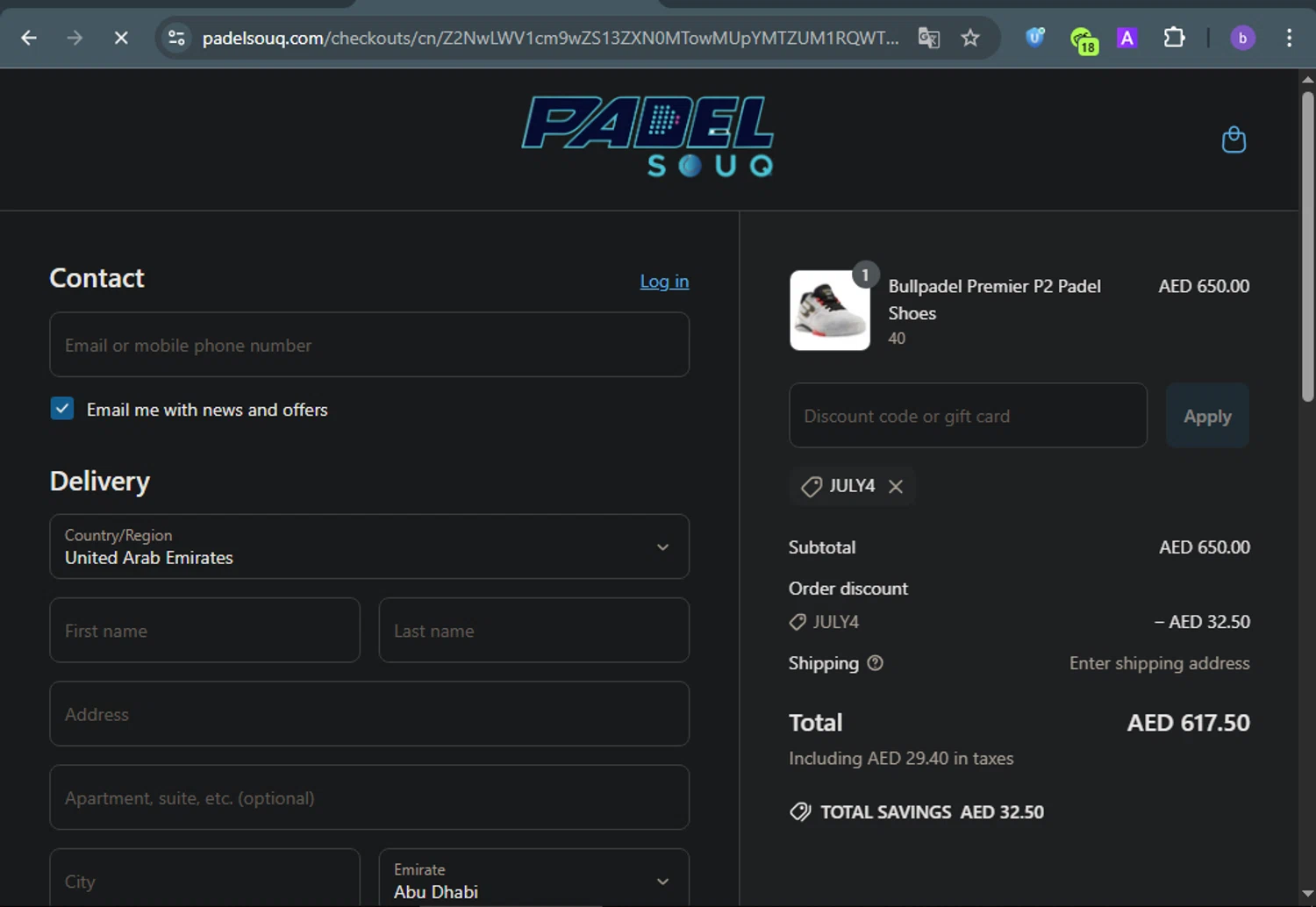
Task: Click the scrollbar down arrow
Action: click(1307, 894)
